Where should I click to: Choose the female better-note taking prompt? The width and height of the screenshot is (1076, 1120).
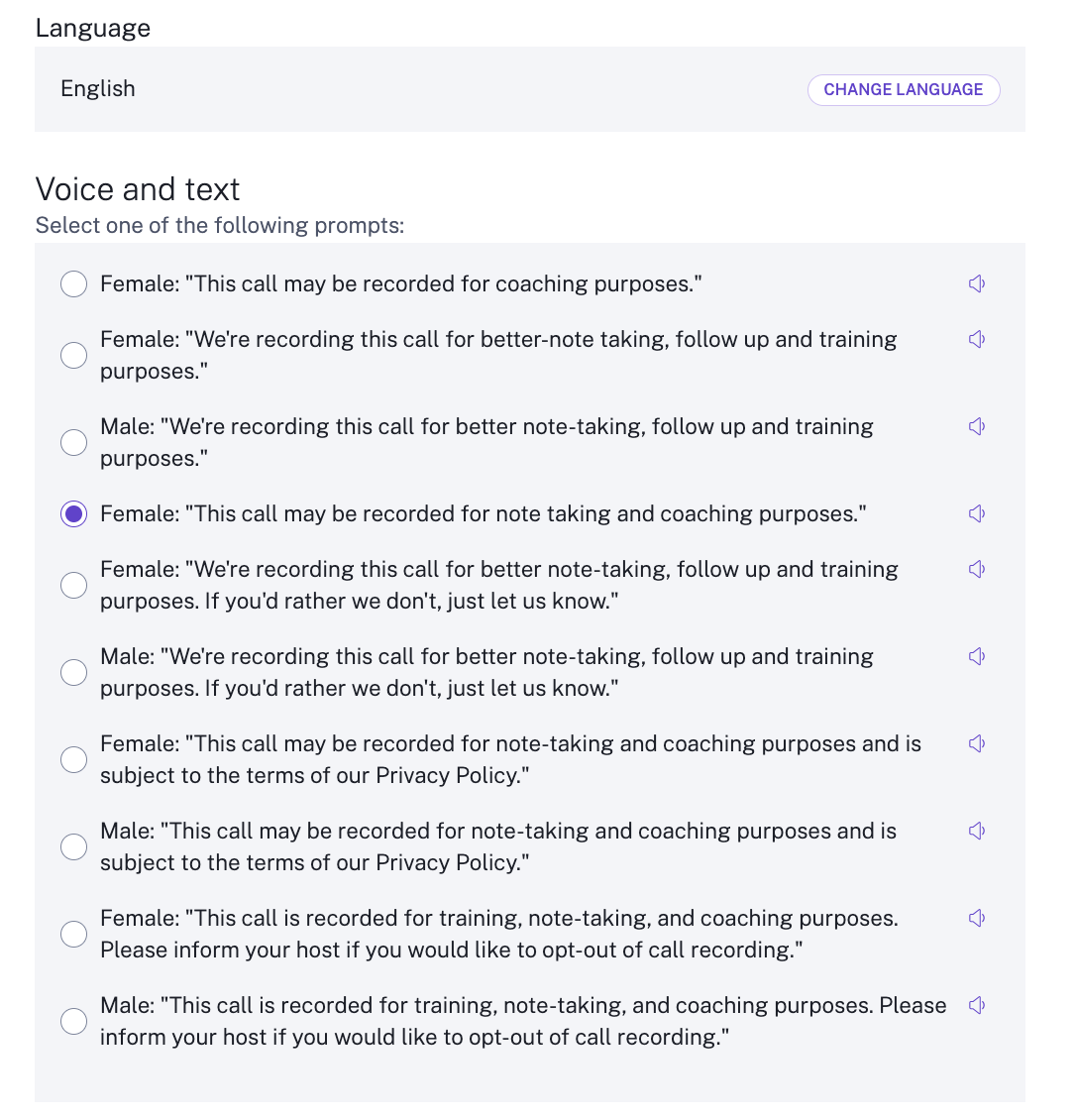point(73,355)
